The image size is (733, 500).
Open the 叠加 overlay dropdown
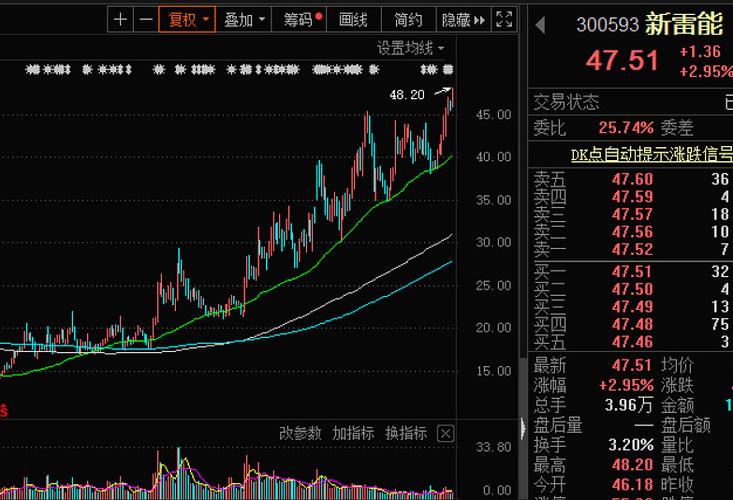tap(244, 20)
